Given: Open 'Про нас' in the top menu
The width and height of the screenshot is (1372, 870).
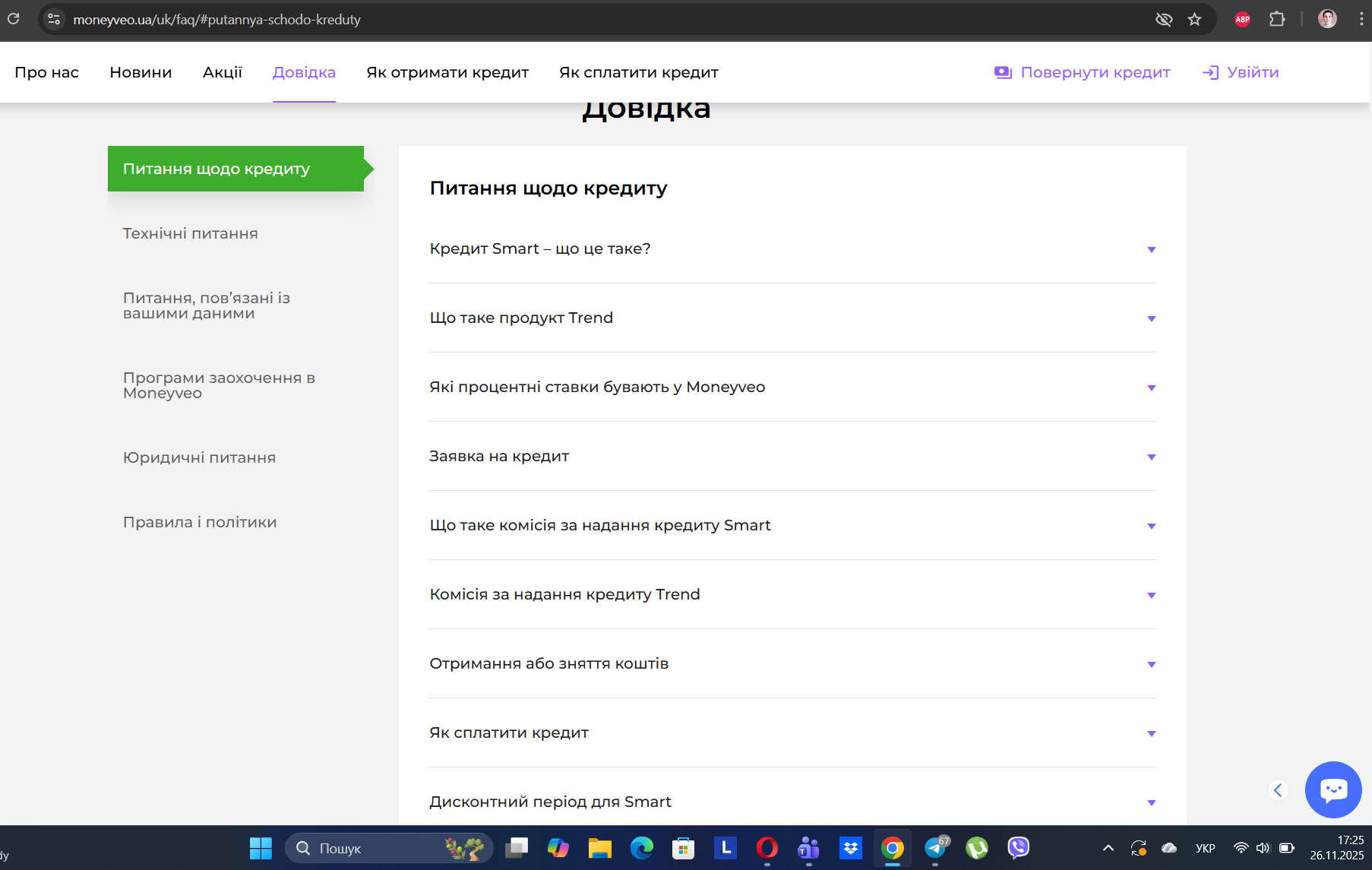Looking at the screenshot, I should pos(47,72).
